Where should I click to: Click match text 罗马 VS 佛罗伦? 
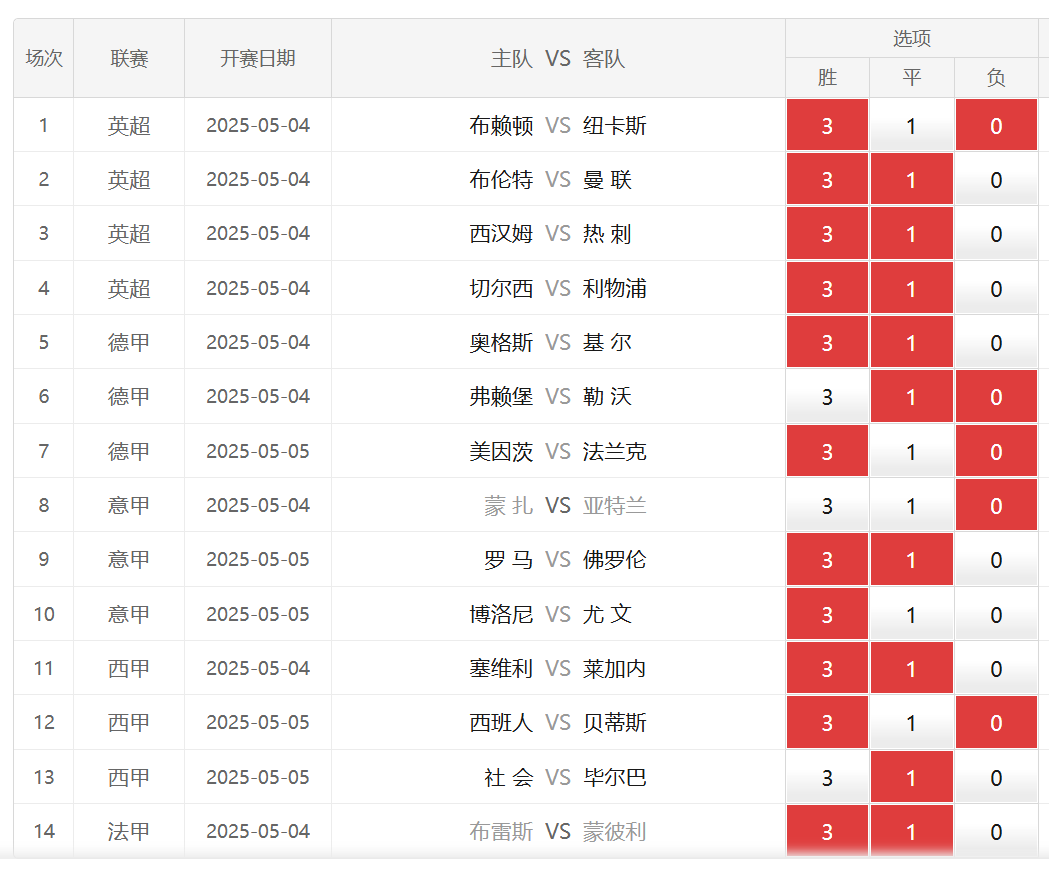(x=565, y=559)
